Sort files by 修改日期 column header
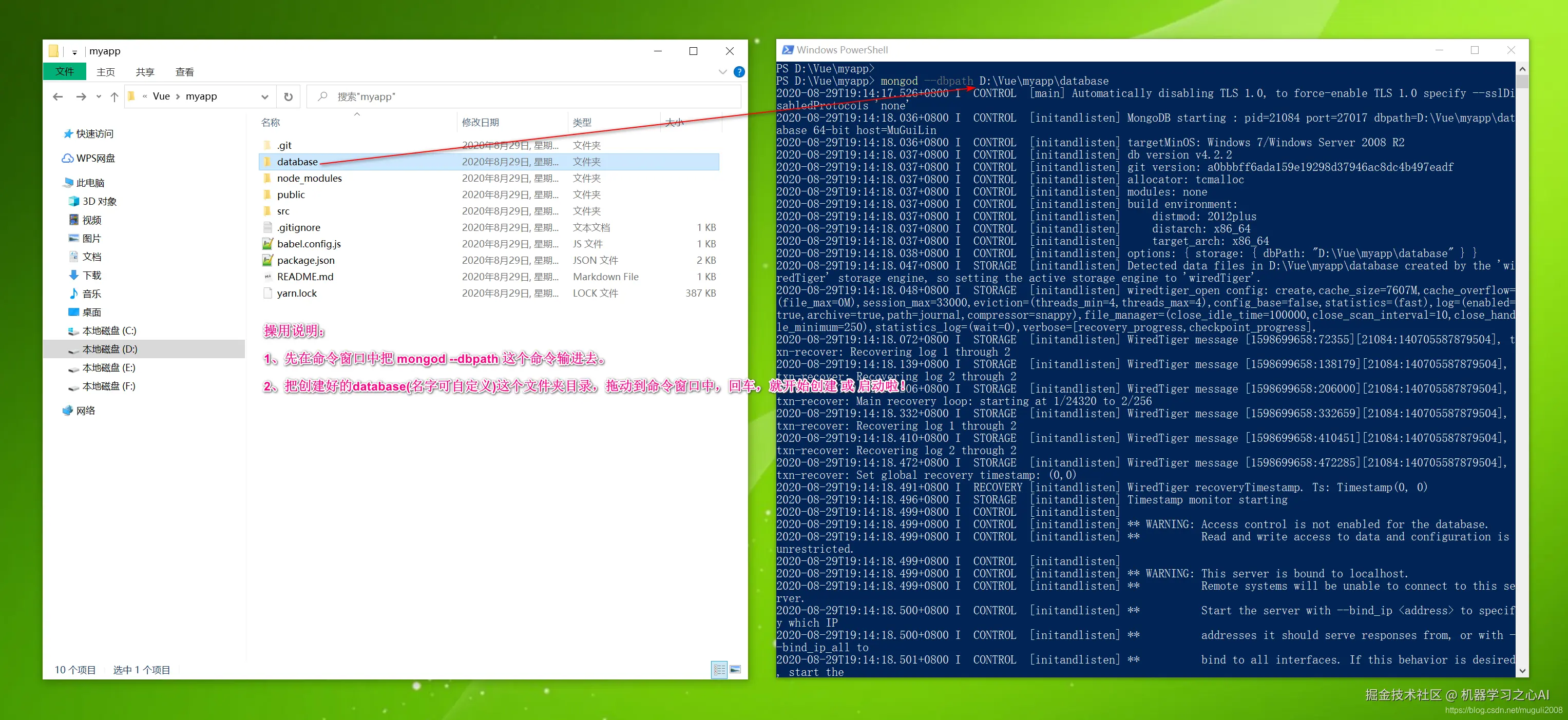 click(480, 122)
